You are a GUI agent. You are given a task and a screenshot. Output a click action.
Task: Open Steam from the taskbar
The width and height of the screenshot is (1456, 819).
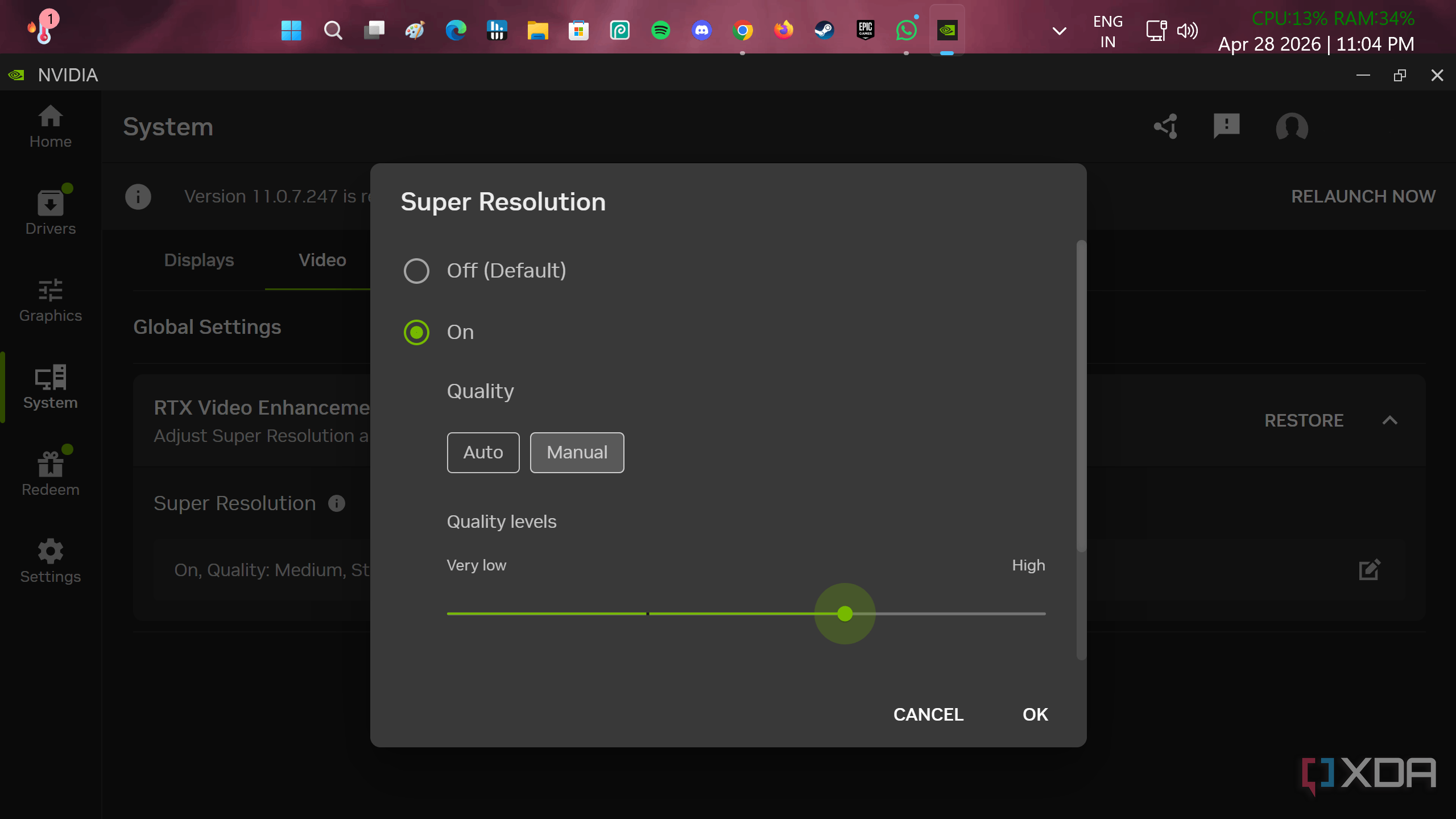point(824,30)
